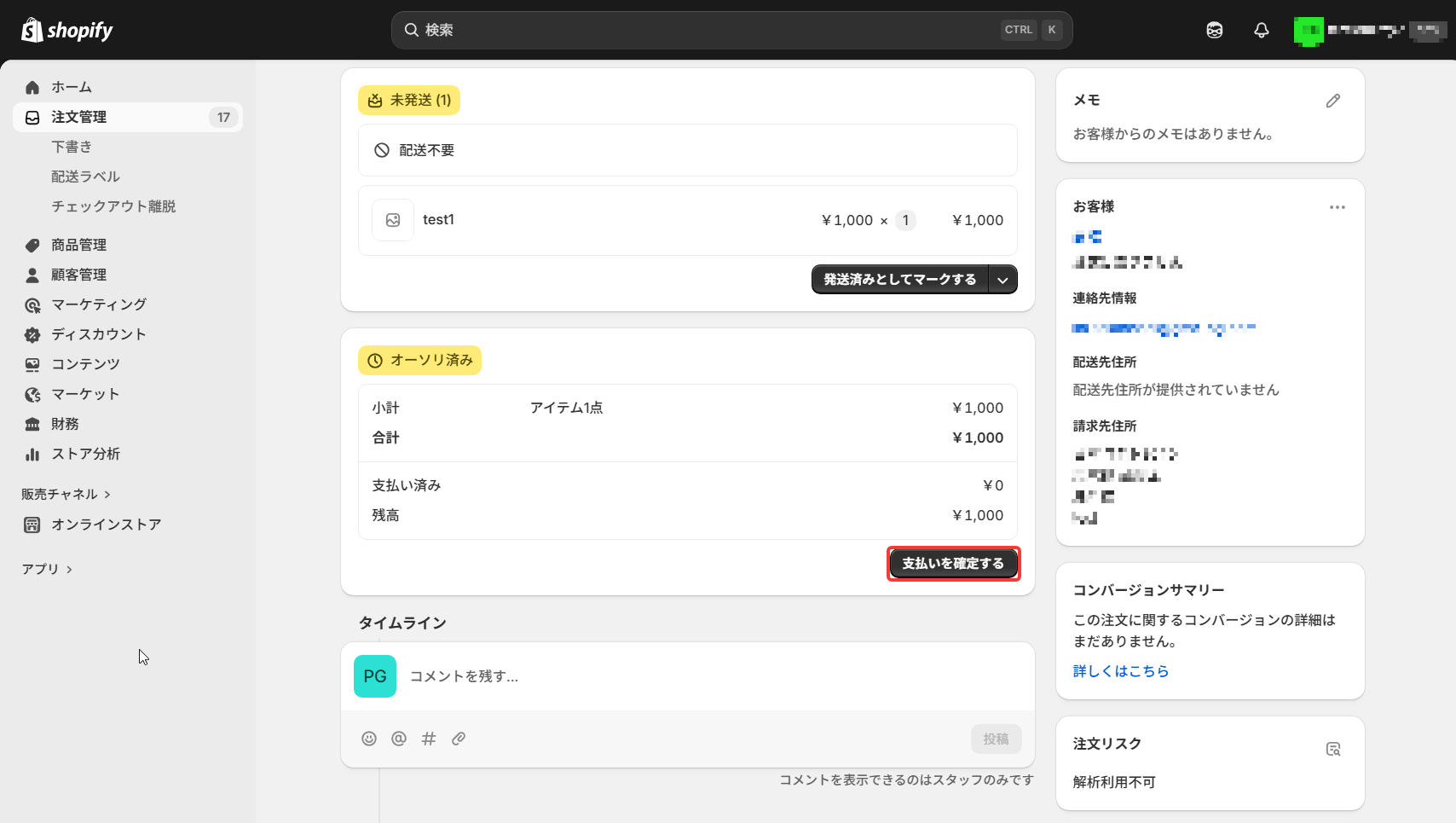Click the コメントを残す comment field
The image size is (1456, 823).
pyautogui.click(x=687, y=676)
